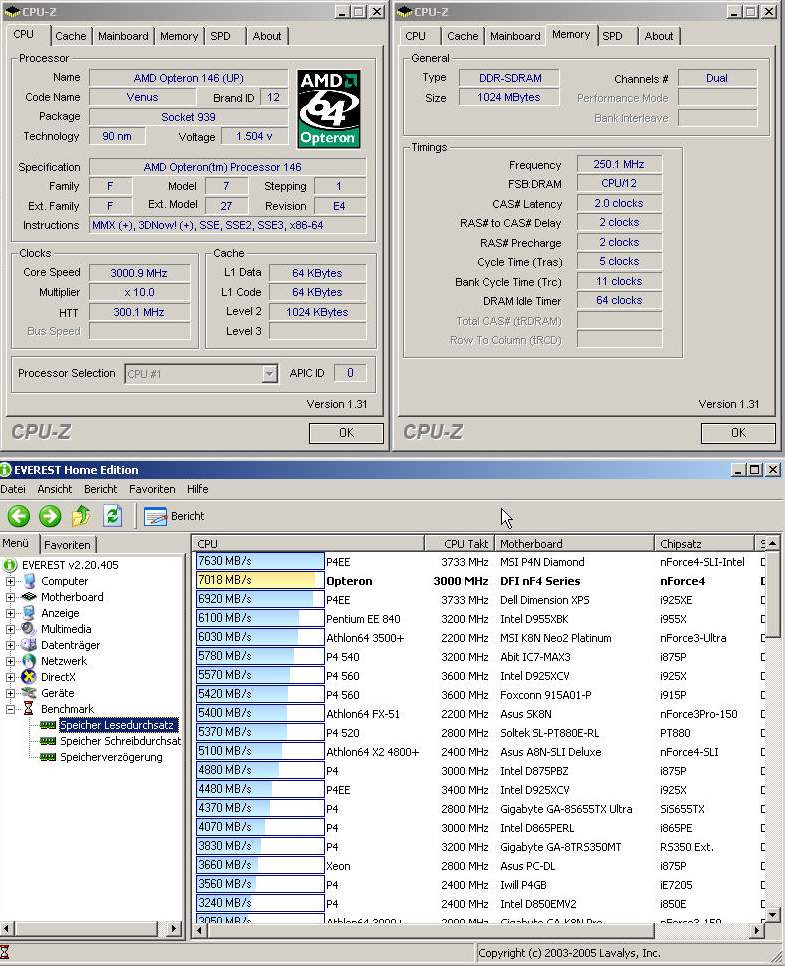
Task: Select the Datenträger tree node
Action: [70, 645]
